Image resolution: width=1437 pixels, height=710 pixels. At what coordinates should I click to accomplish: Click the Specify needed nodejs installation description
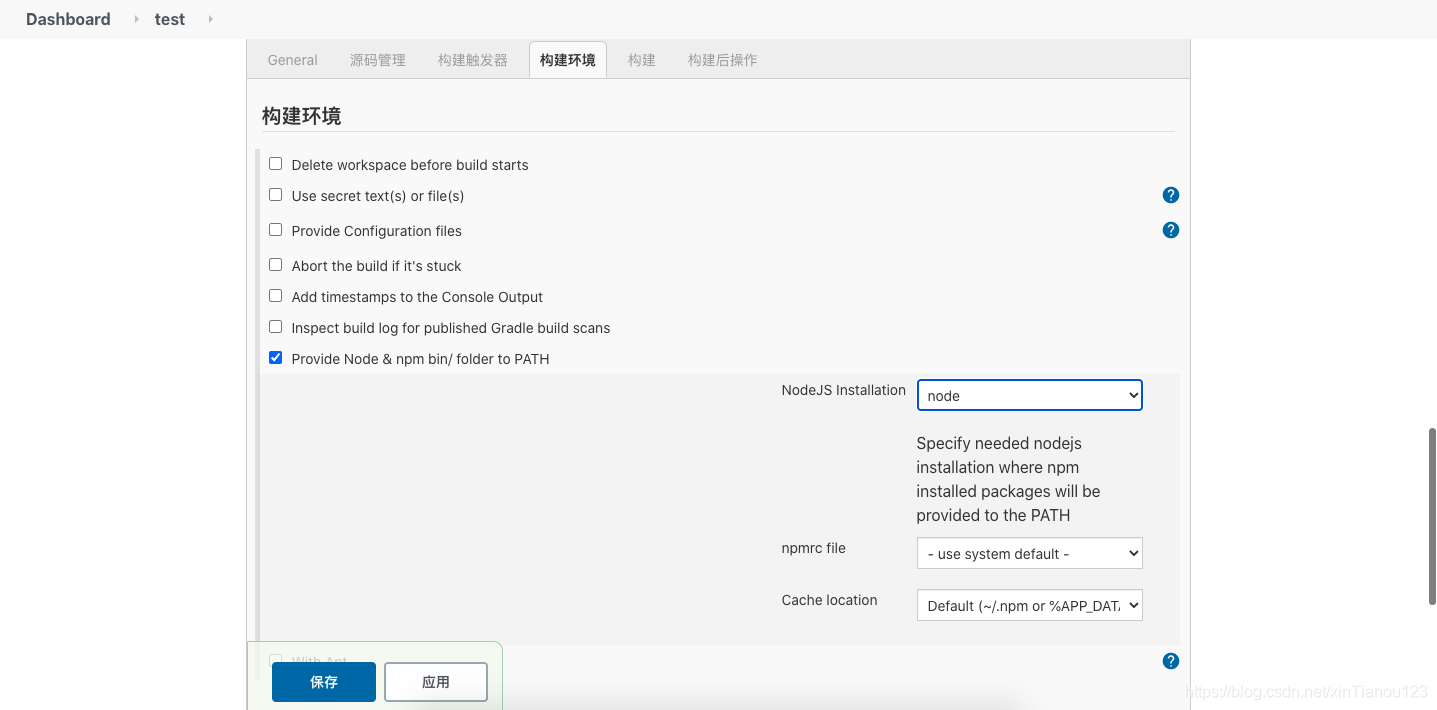1008,479
